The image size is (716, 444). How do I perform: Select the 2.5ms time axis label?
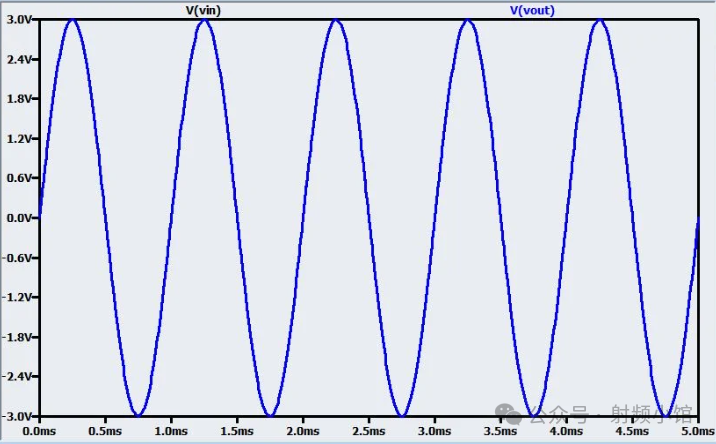pyautogui.click(x=369, y=432)
